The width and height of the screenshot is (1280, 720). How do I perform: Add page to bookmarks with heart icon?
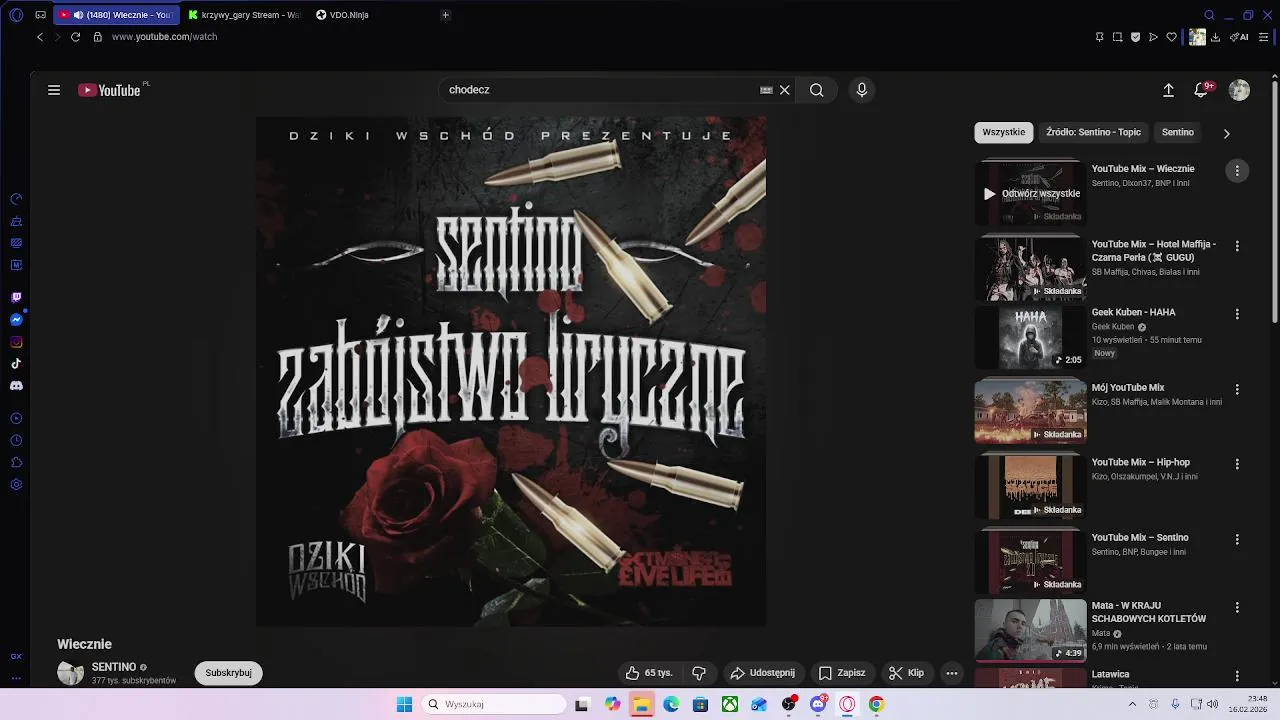tap(1171, 37)
